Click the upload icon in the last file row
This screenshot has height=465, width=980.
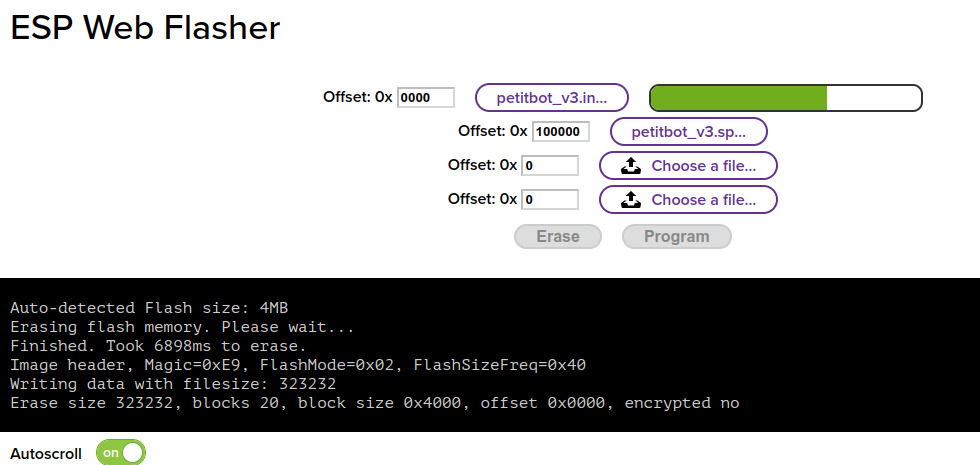[631, 200]
